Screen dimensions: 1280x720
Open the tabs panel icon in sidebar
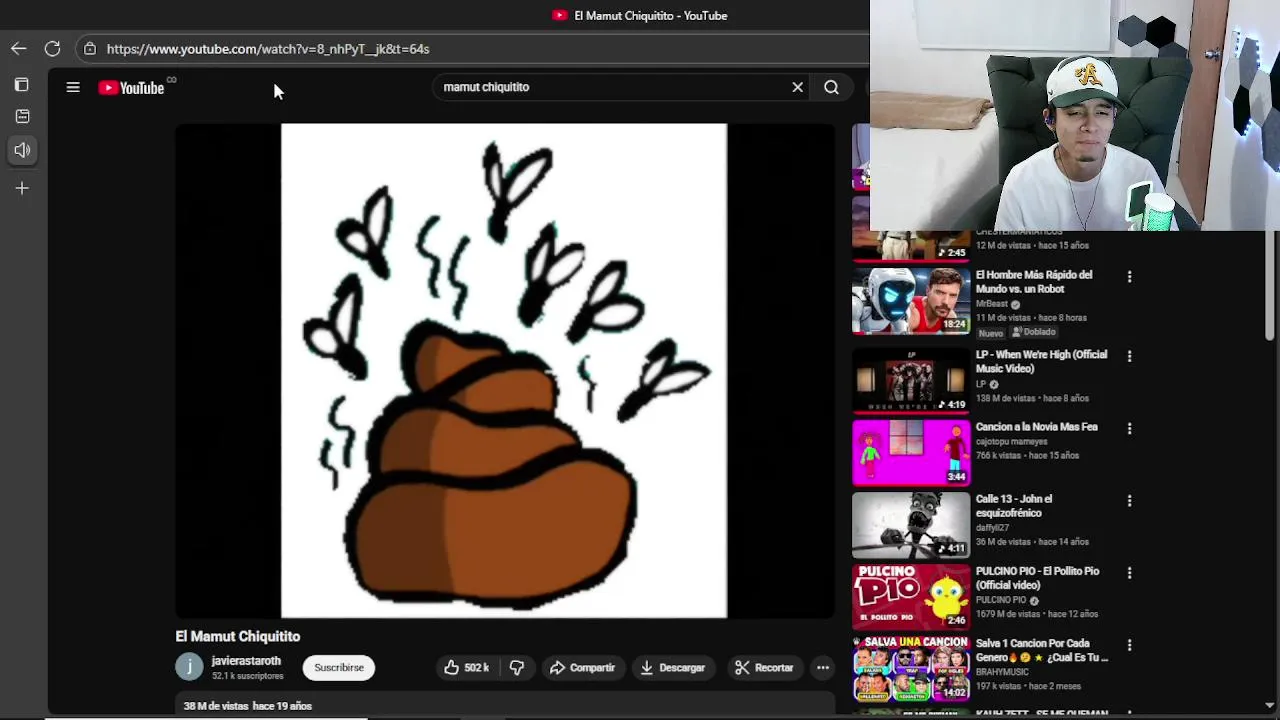22,85
